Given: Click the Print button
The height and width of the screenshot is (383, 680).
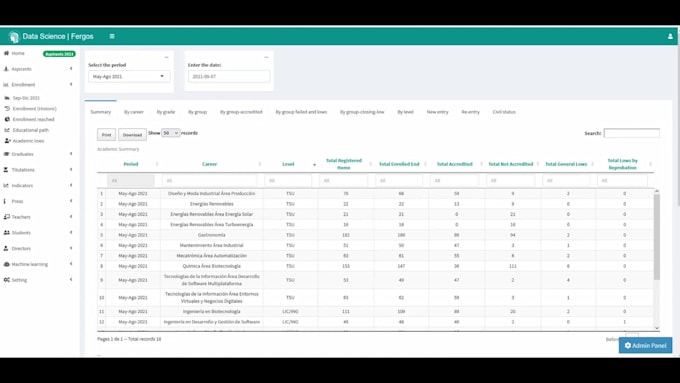Looking at the screenshot, I should click(106, 135).
